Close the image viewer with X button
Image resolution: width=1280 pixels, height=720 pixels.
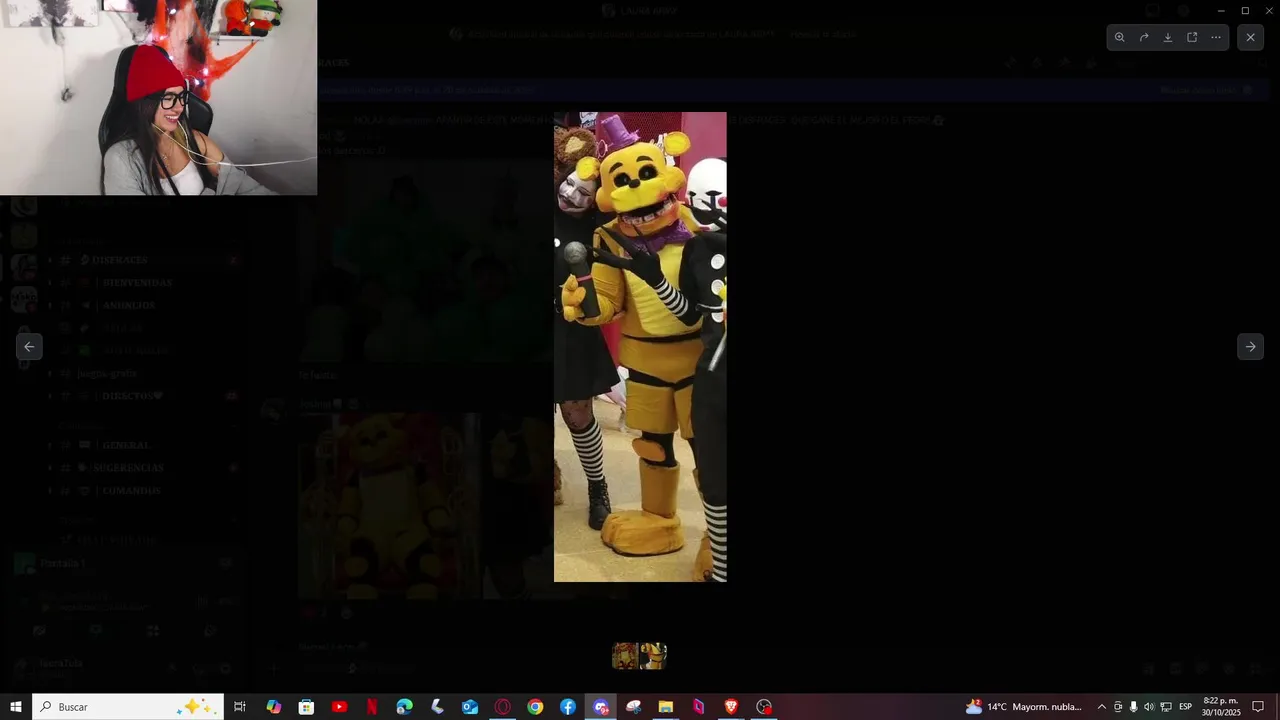click(1250, 37)
